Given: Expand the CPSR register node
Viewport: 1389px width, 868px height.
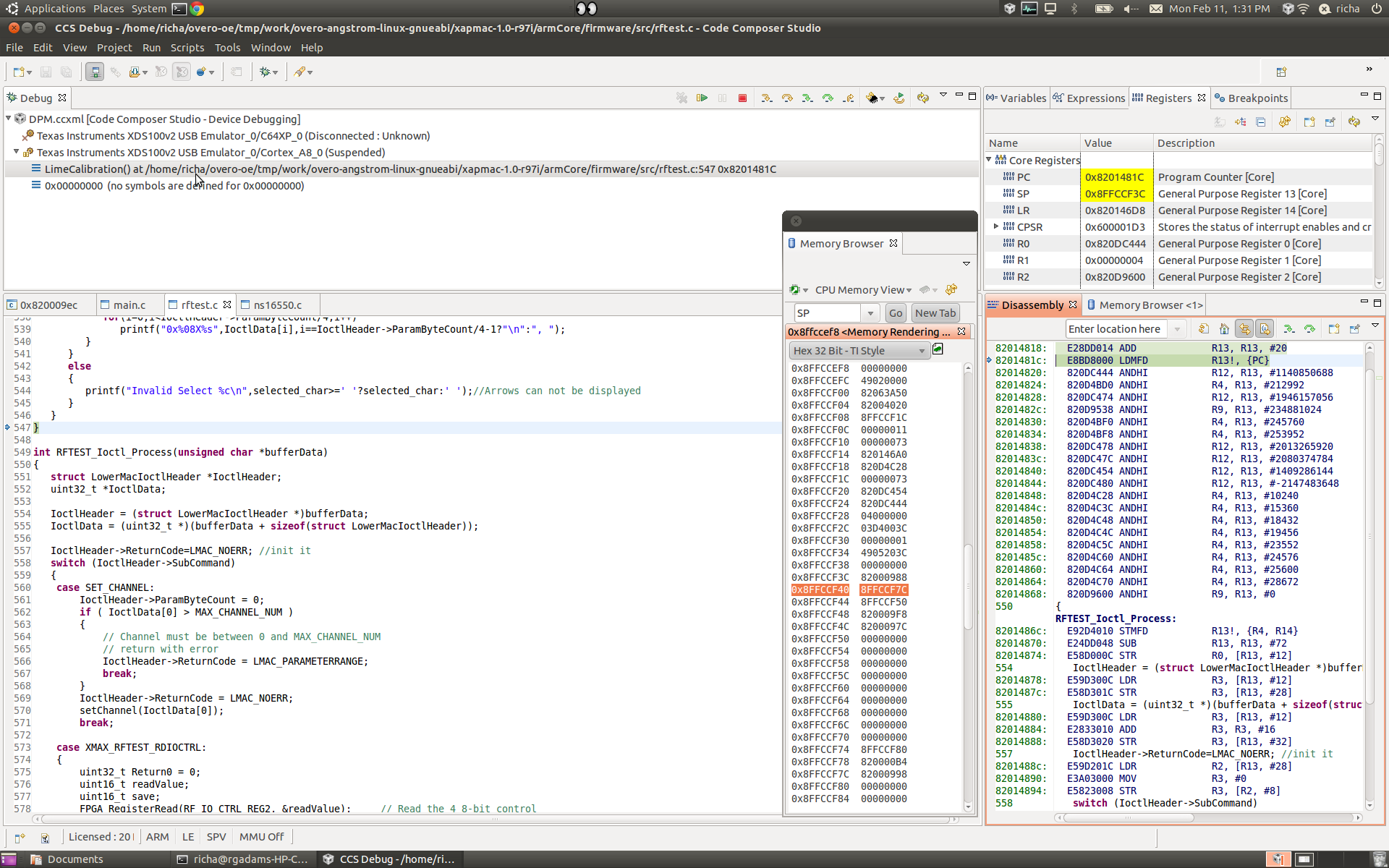Looking at the screenshot, I should point(996,227).
